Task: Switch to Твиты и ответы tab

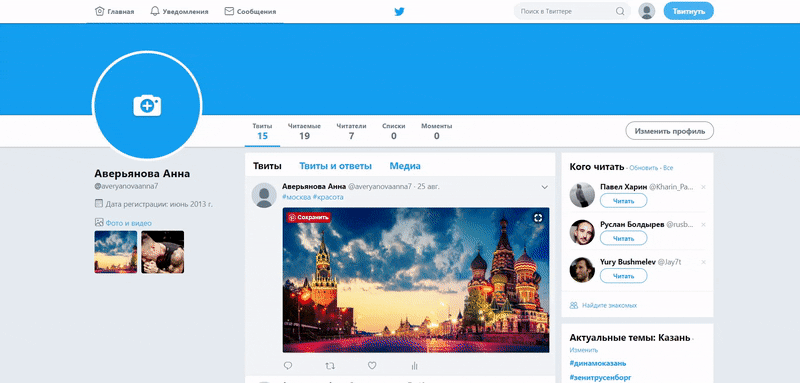Action: tap(335, 166)
